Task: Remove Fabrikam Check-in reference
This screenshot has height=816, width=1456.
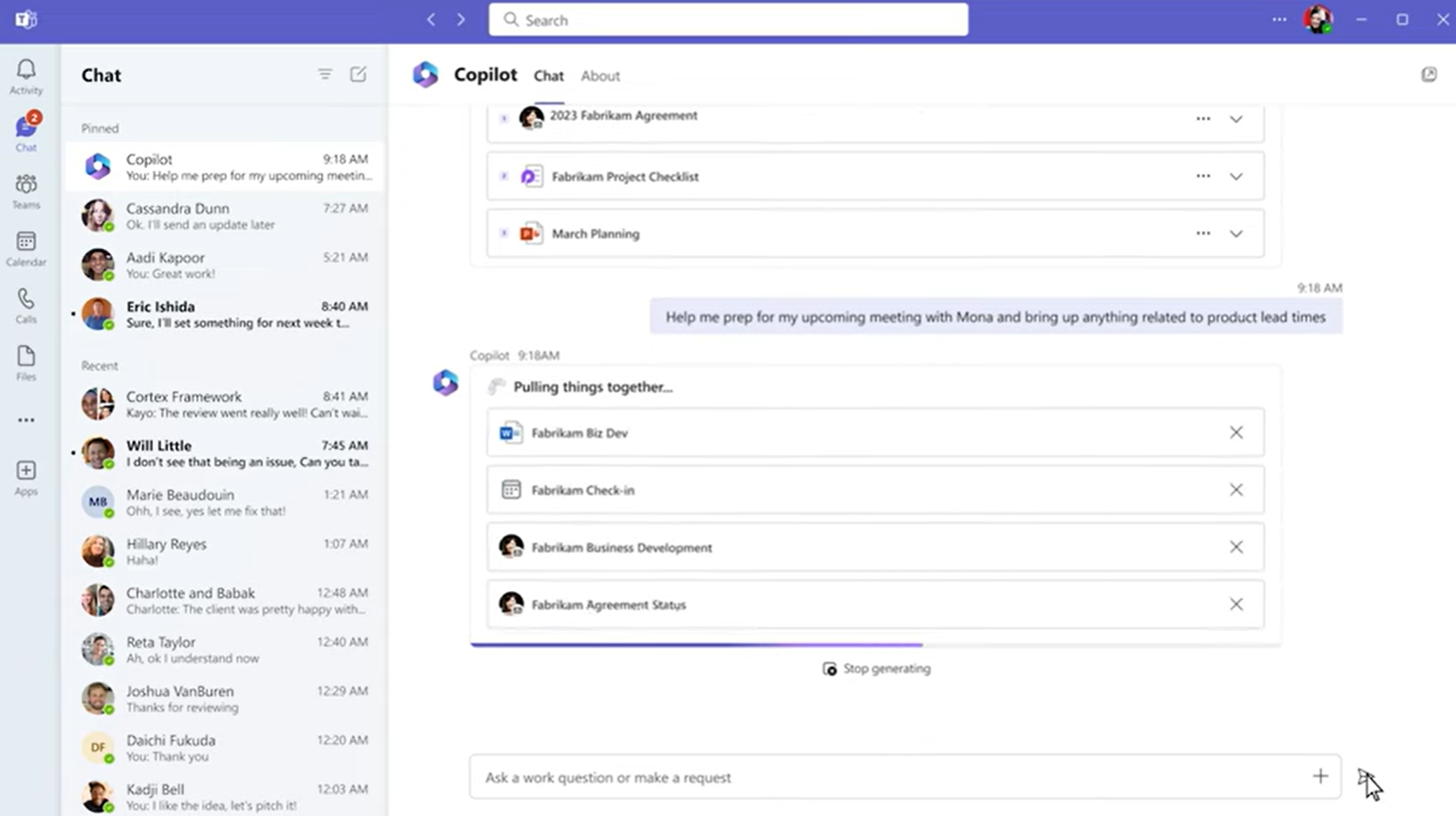Action: [x=1236, y=489]
